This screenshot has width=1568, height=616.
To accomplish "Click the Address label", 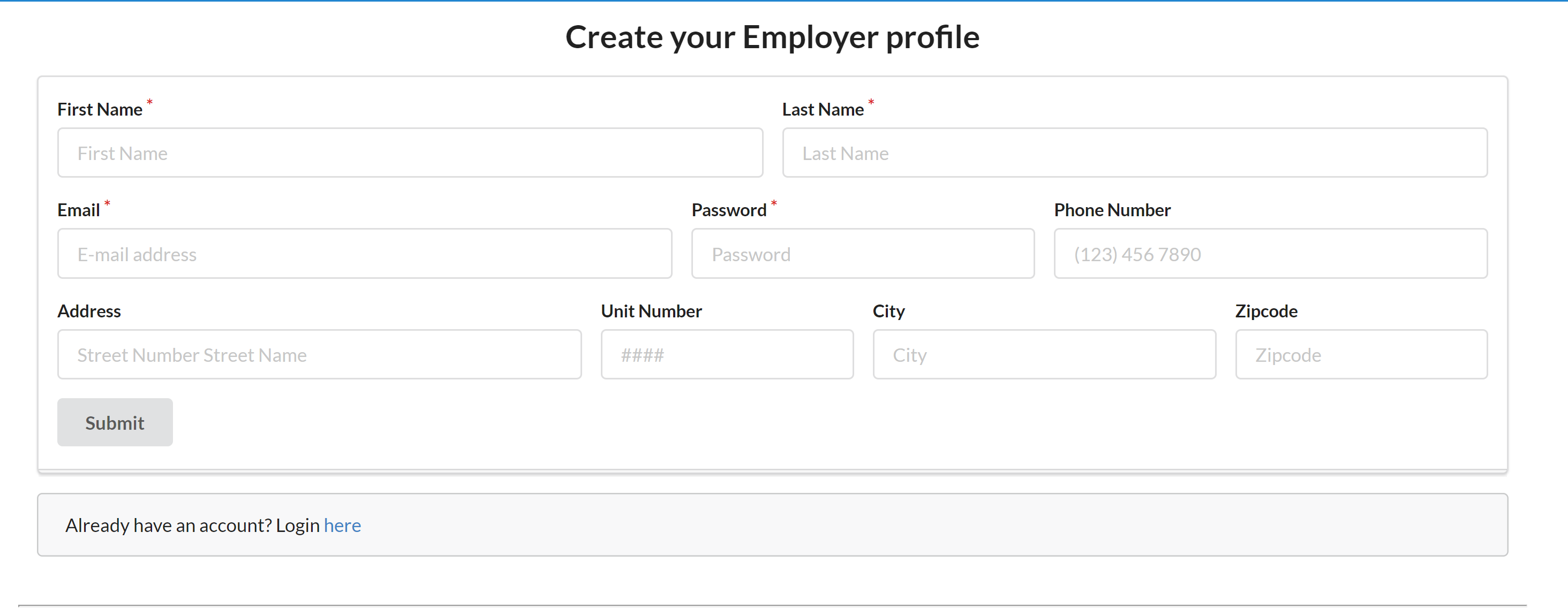I will click(89, 311).
